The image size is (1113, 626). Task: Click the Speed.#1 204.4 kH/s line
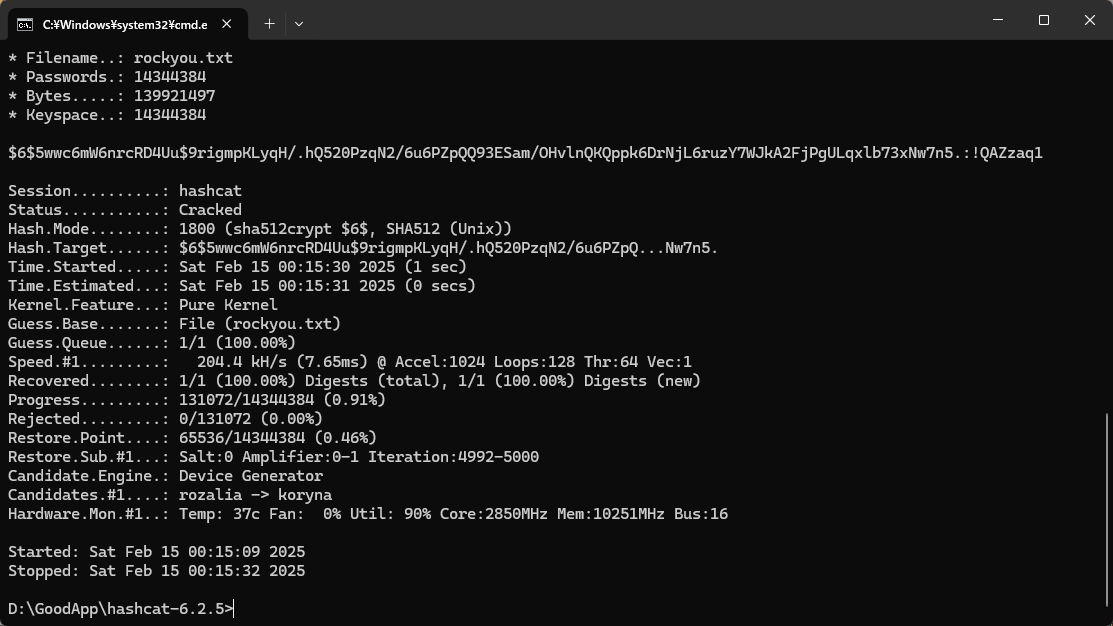350,362
